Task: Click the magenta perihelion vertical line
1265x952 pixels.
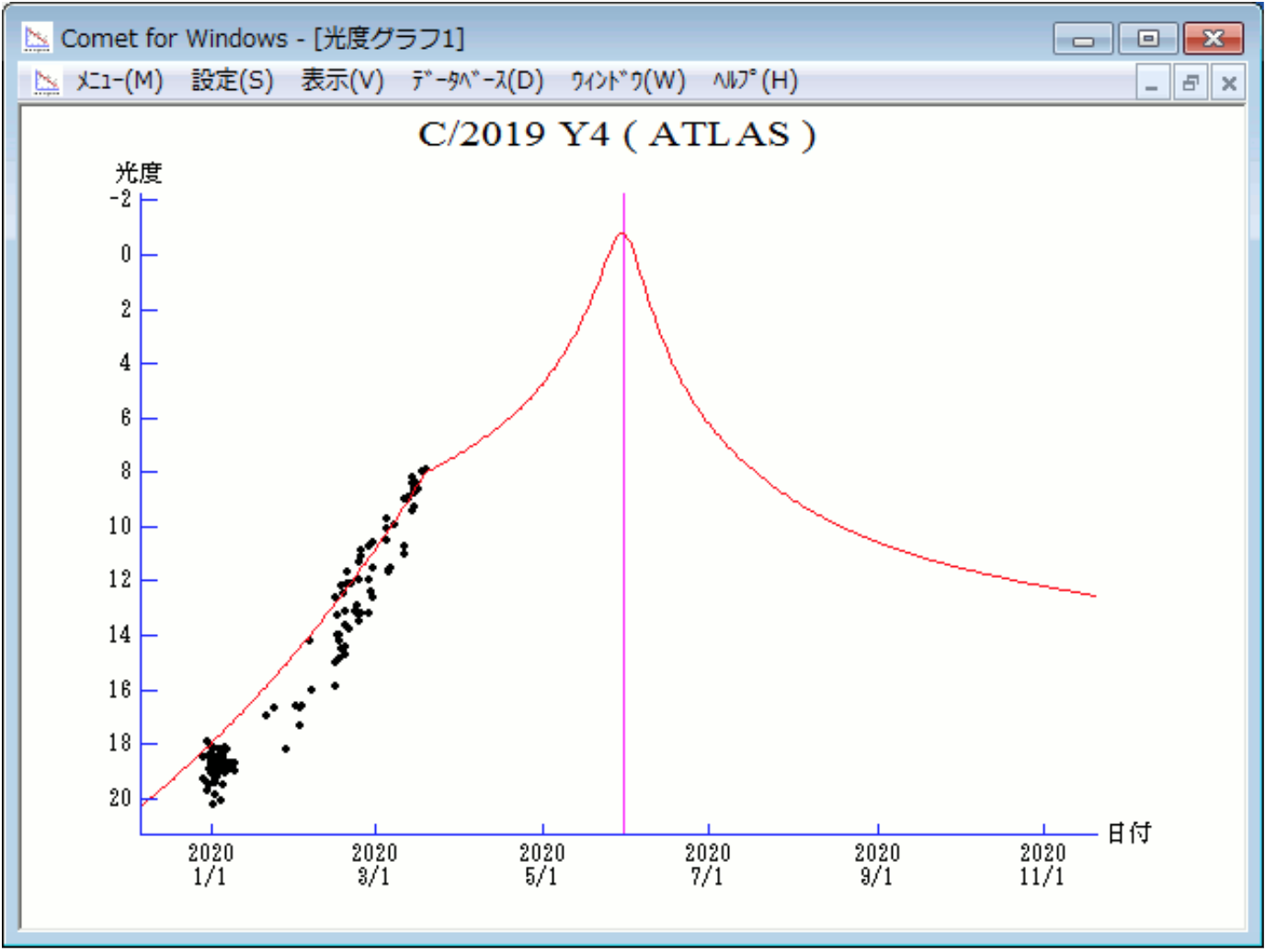Action: click(624, 551)
